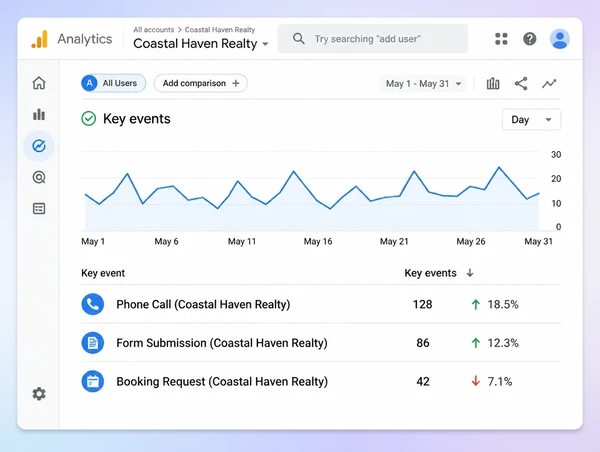Screen dimensions: 600x452
Task: Sort by Key events descending arrow
Action: click(470, 273)
